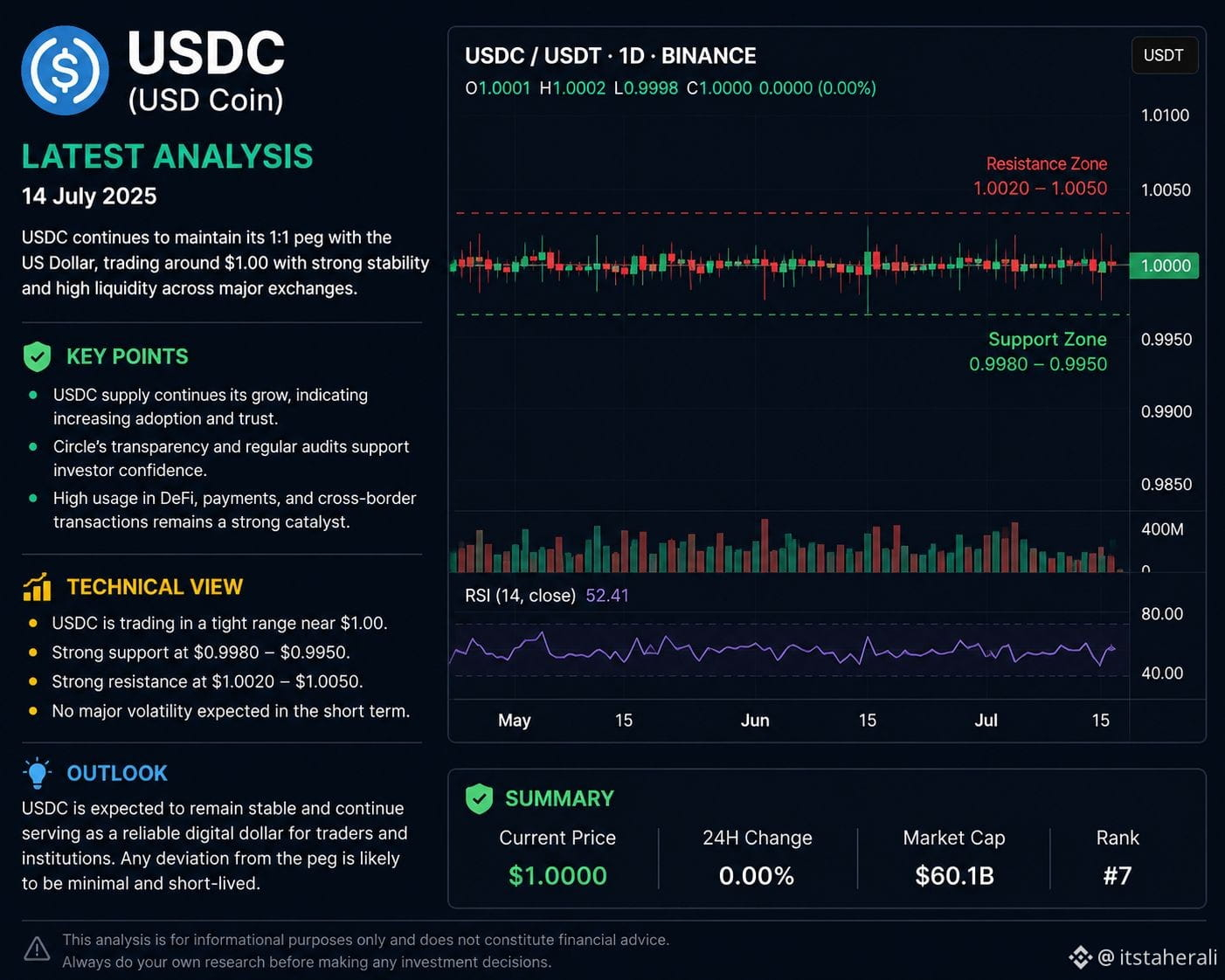Click the informational purposes disclaimer text

point(365,951)
